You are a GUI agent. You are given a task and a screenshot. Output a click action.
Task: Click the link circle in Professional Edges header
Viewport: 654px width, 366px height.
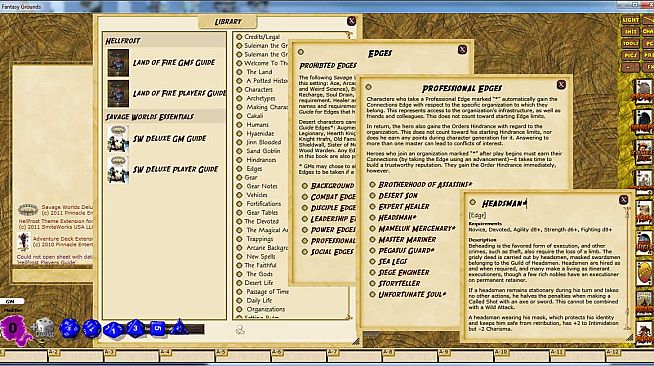click(x=368, y=87)
